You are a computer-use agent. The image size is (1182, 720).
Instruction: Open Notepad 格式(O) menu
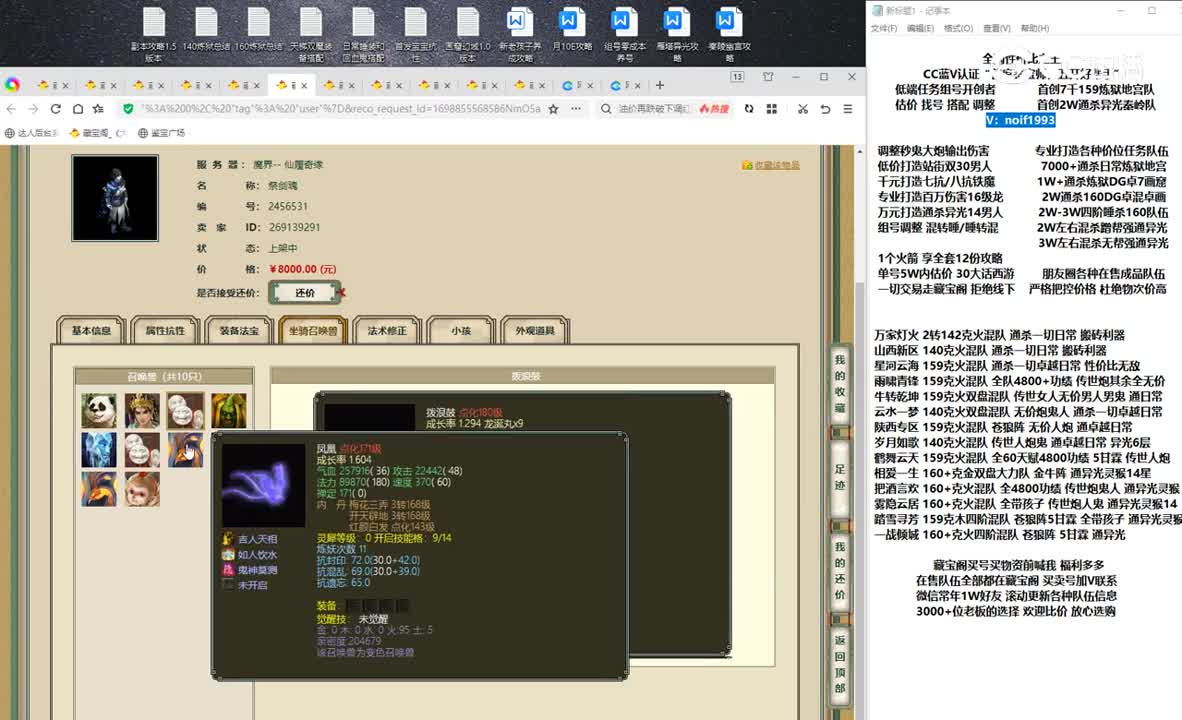click(958, 28)
